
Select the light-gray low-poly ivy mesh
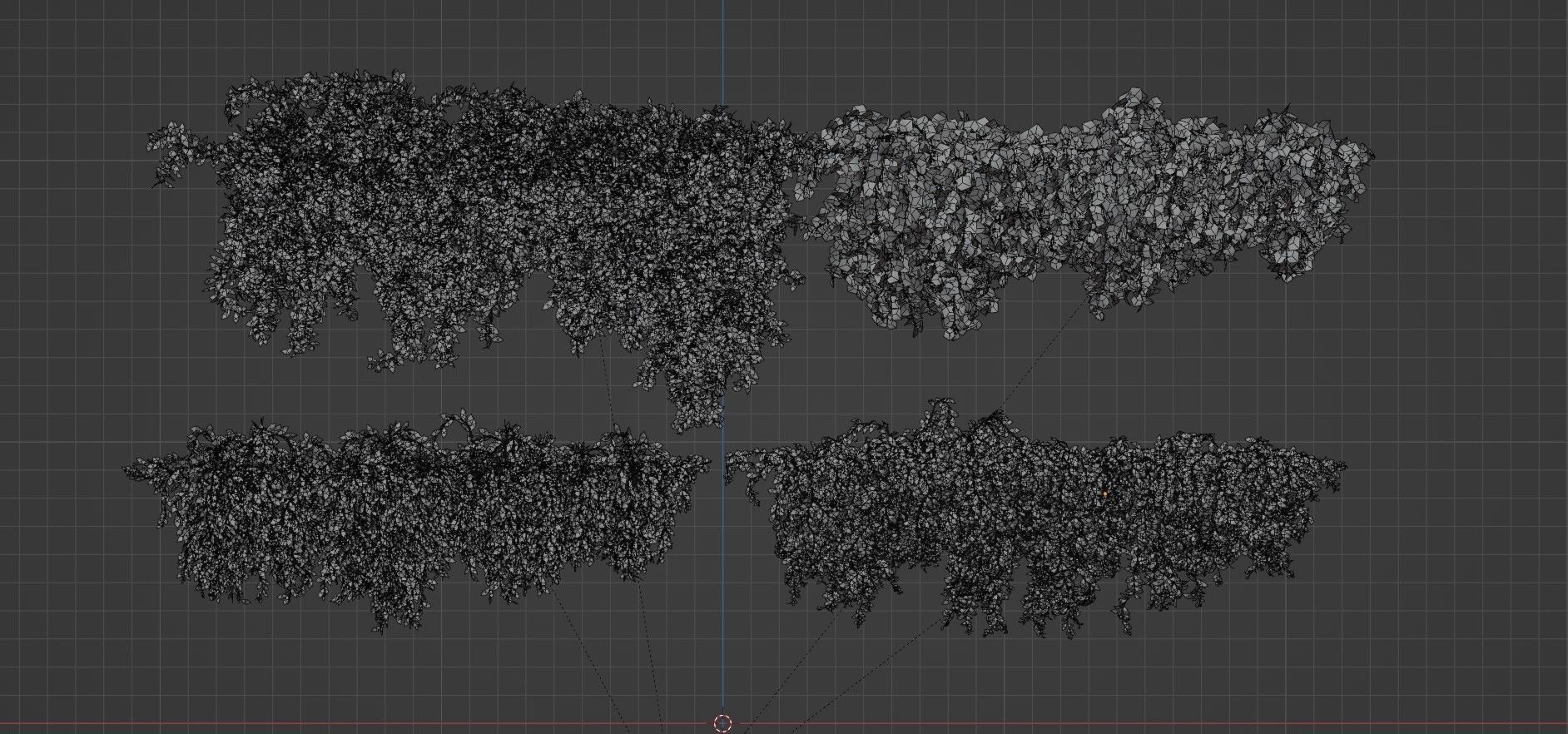click(x=1082, y=212)
